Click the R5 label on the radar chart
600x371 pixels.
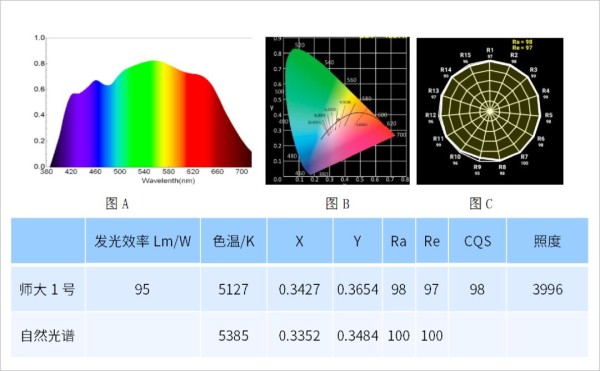(549, 115)
